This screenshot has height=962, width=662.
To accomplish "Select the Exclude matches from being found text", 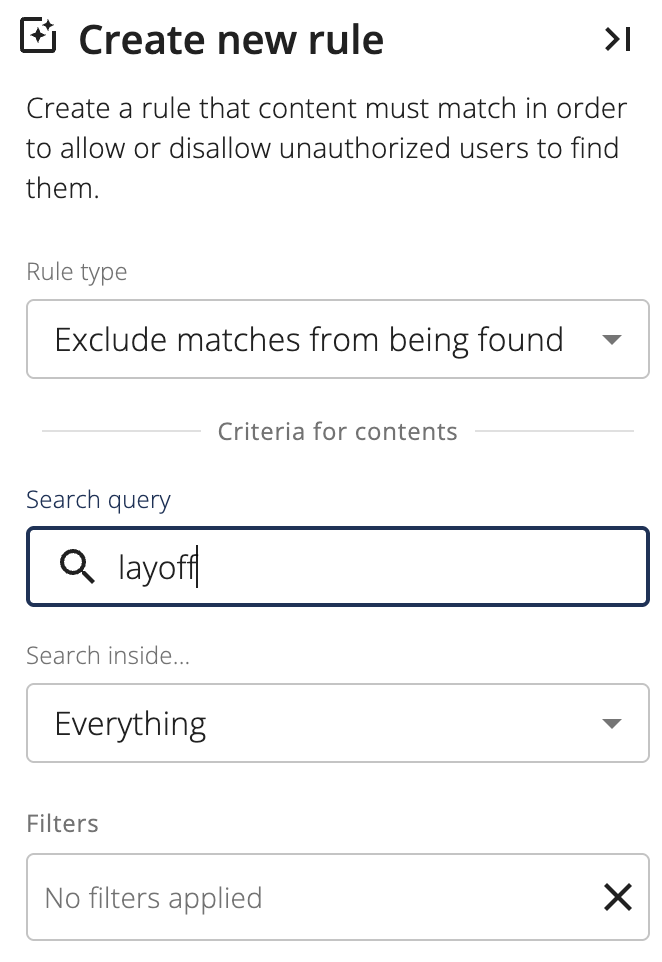I will coord(309,340).
